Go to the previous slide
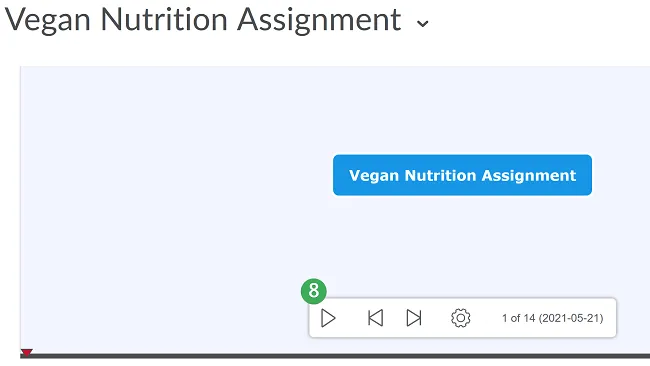The width and height of the screenshot is (650, 366). (x=376, y=318)
